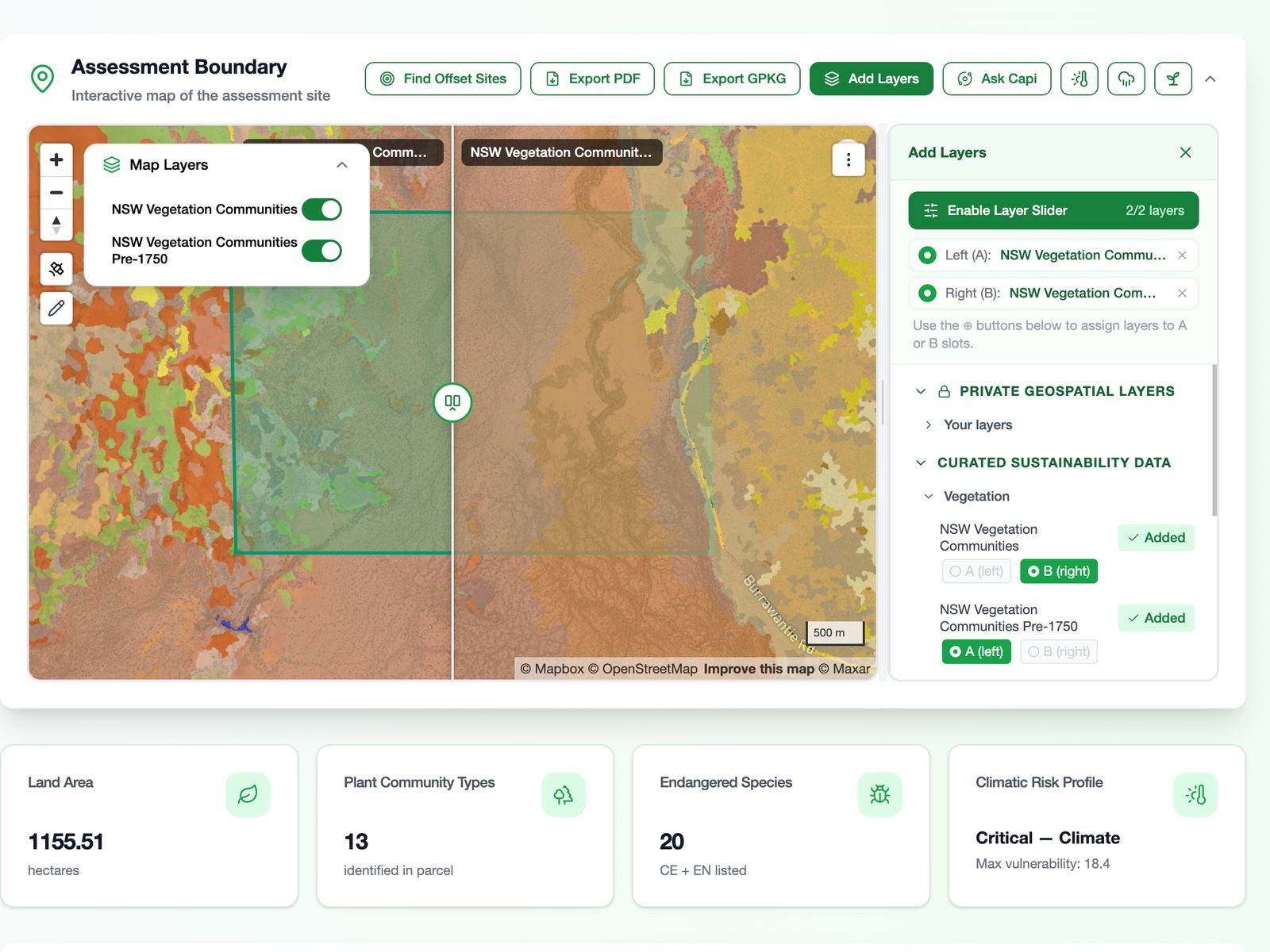Remove the Left (A) layer assignment
The width and height of the screenshot is (1270, 952).
(1182, 255)
